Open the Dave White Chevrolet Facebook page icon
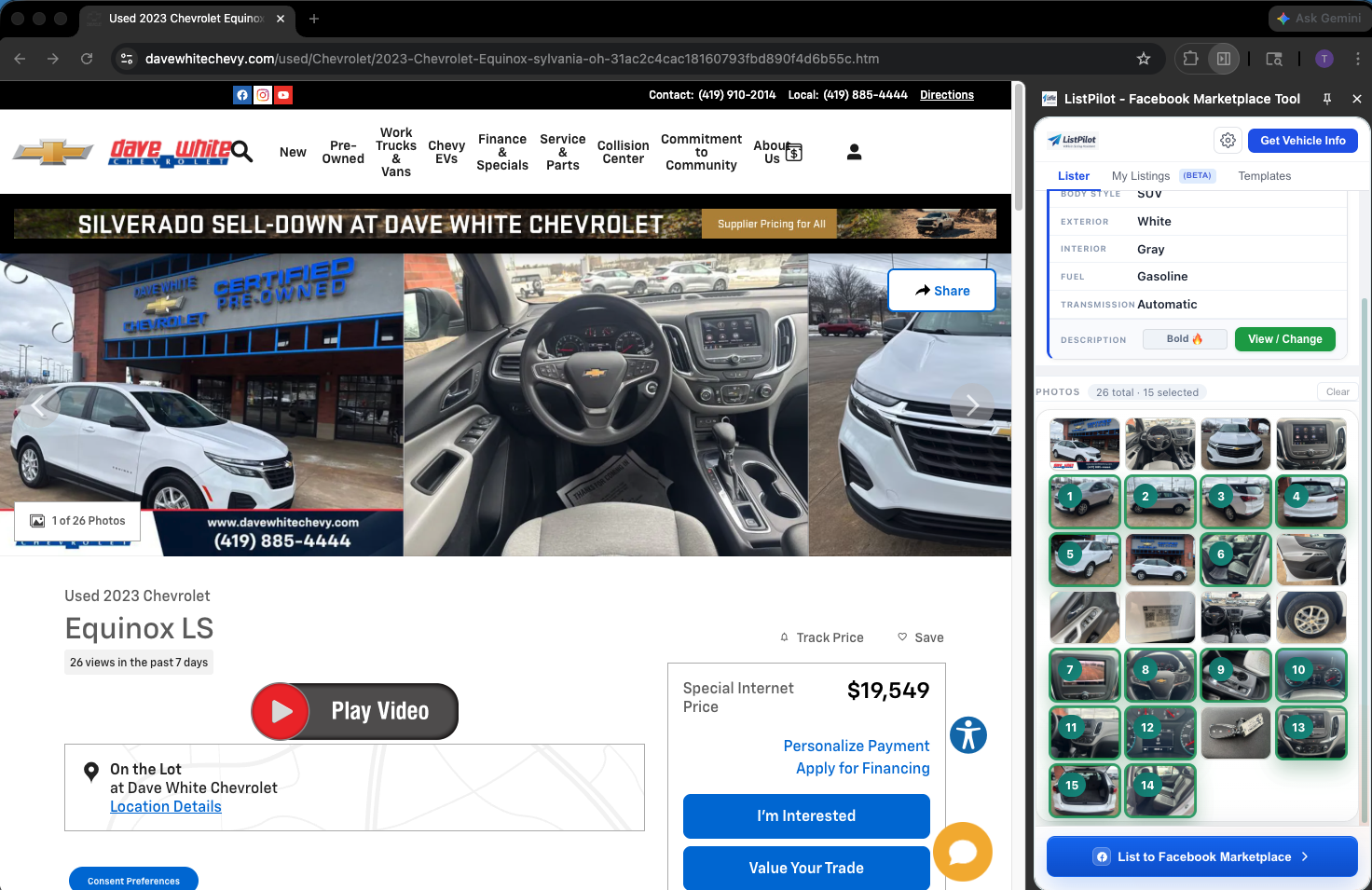The height and width of the screenshot is (890, 1372). click(x=242, y=95)
